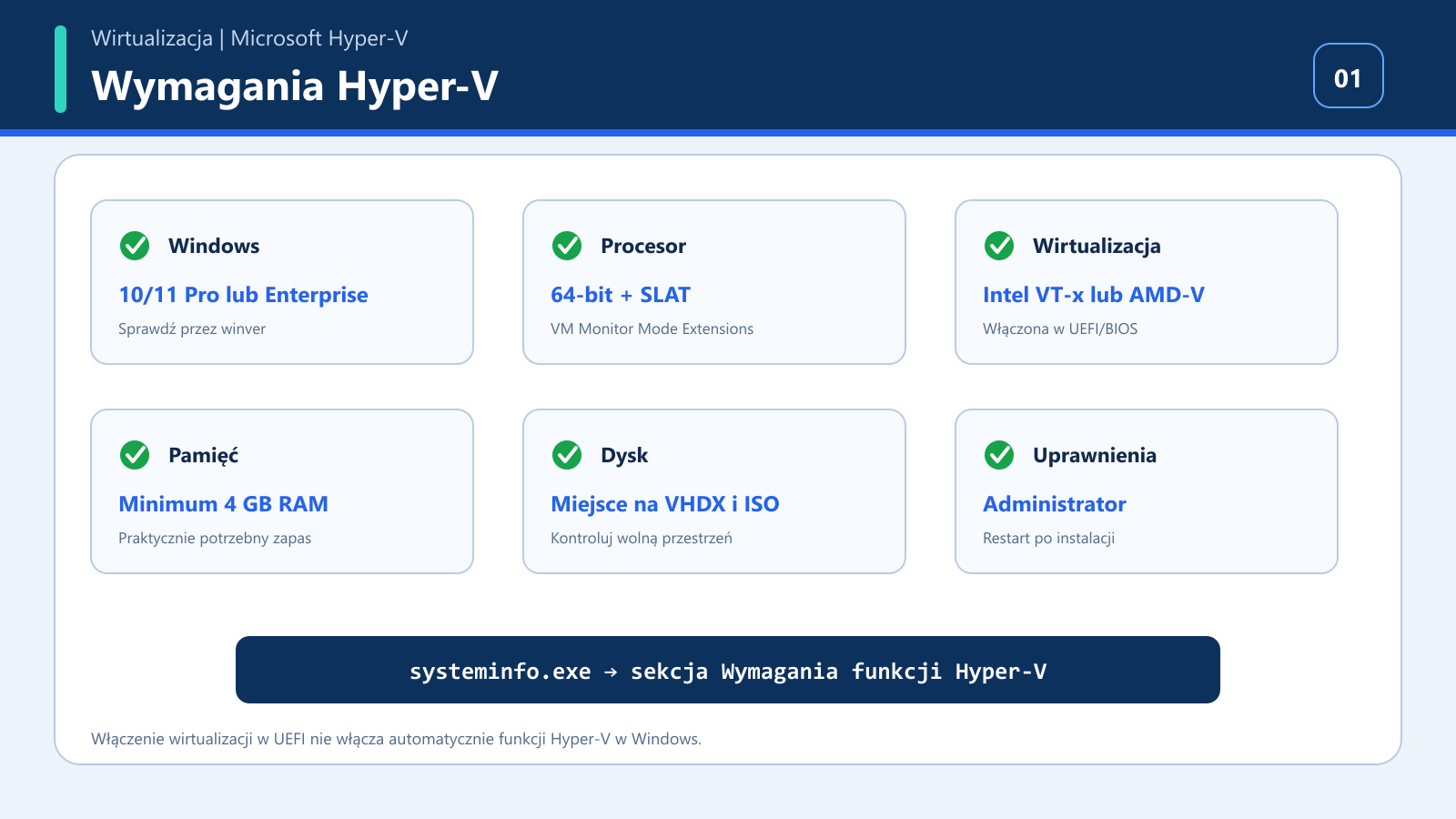Click the systeminfo.exe command bar

[x=728, y=670]
